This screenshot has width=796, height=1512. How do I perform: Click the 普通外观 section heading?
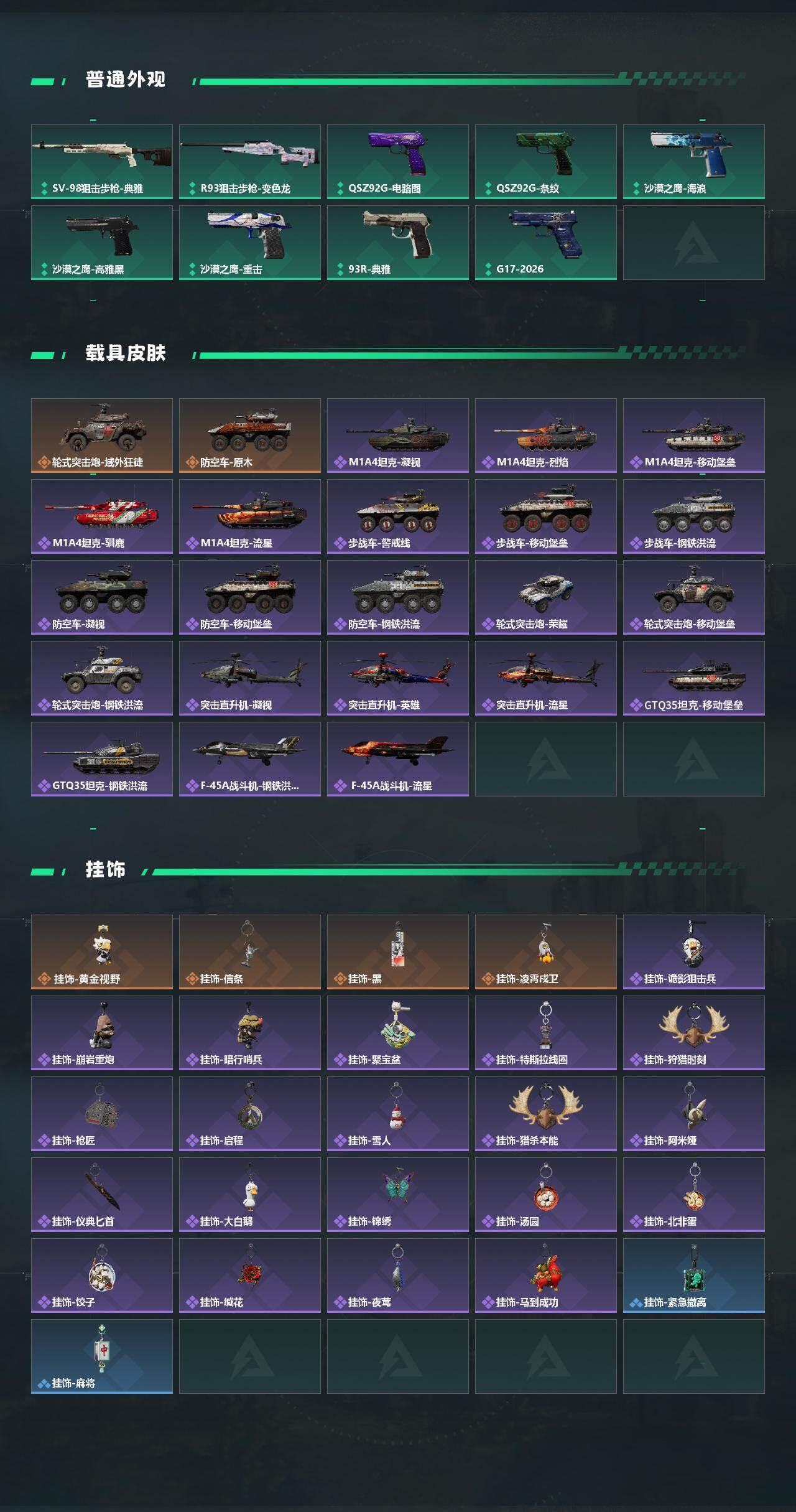(x=126, y=80)
